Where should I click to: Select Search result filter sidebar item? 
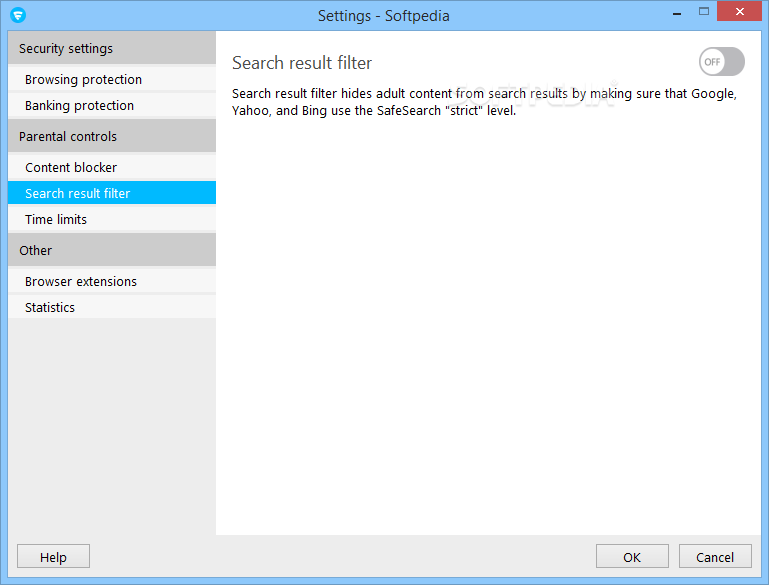(112, 193)
